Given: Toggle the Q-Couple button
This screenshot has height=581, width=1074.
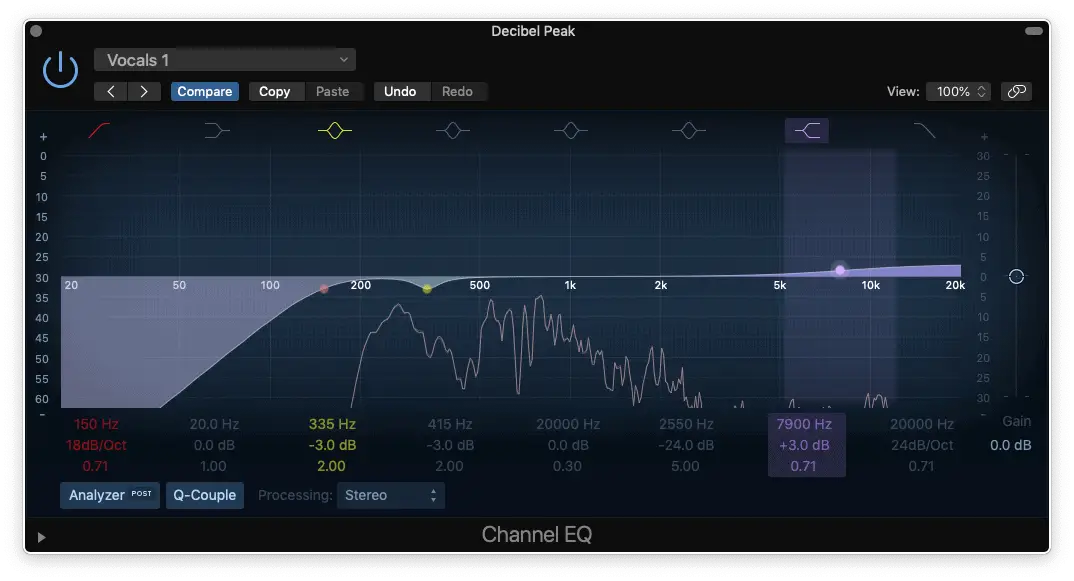Looking at the screenshot, I should pyautogui.click(x=204, y=495).
